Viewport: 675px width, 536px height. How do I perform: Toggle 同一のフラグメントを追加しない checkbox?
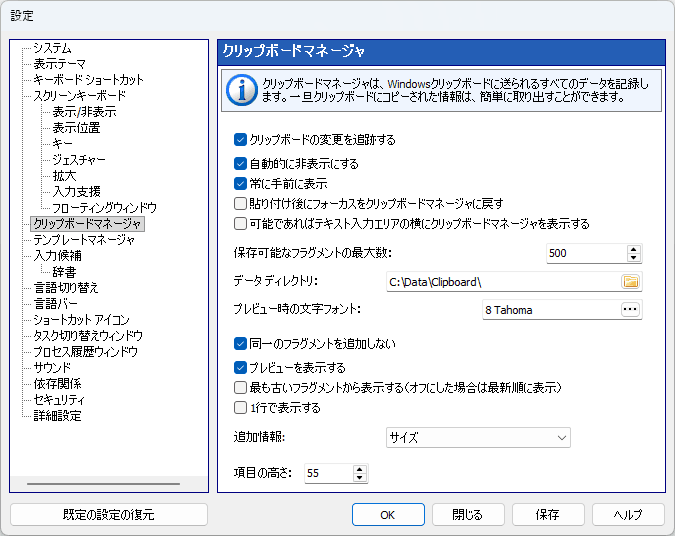tap(240, 344)
